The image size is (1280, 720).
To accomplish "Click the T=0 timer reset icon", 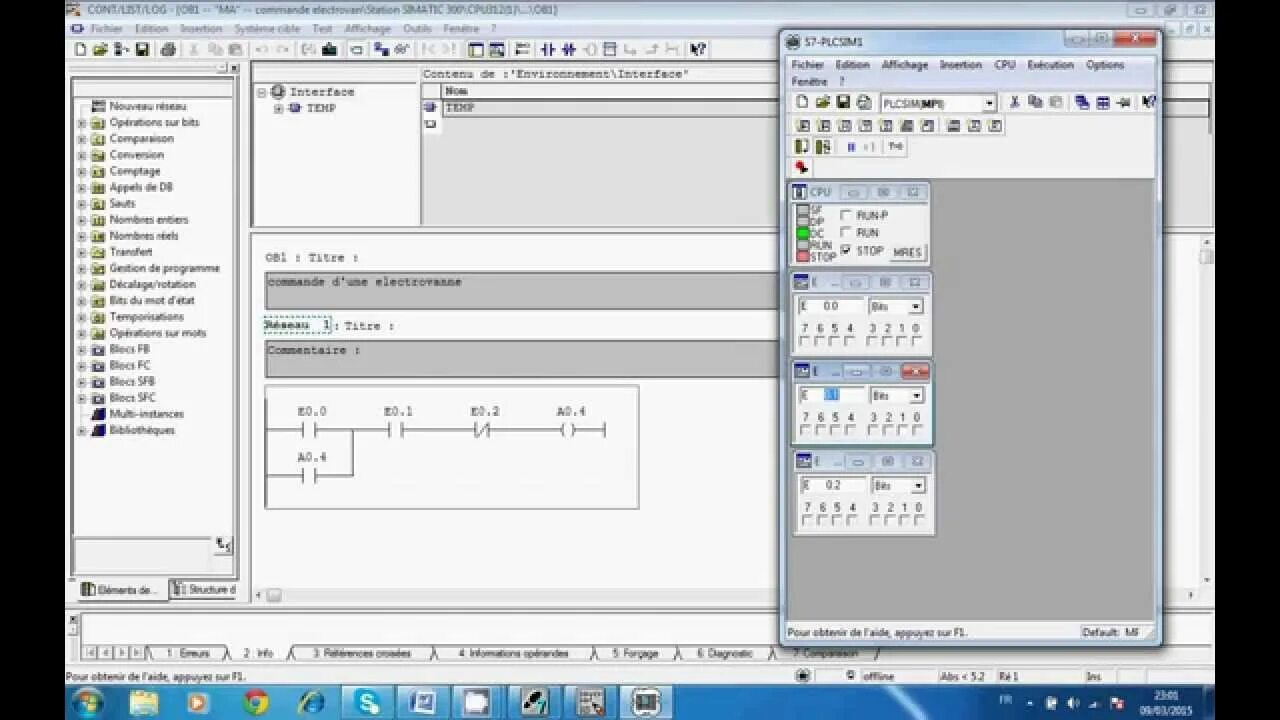I will pyautogui.click(x=895, y=146).
